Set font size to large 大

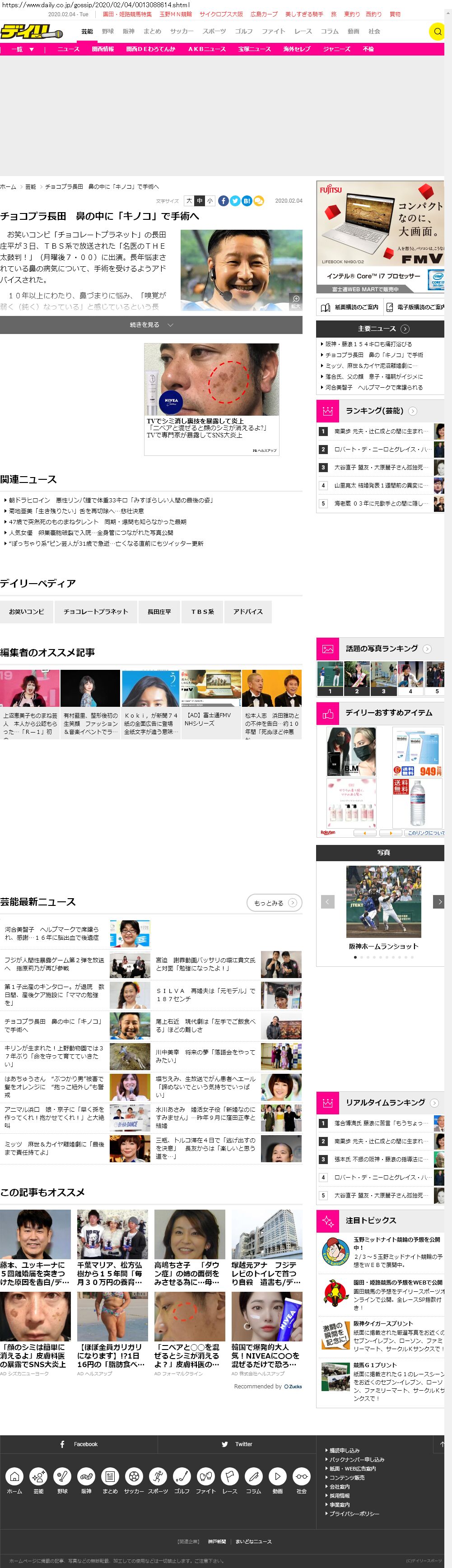point(189,201)
